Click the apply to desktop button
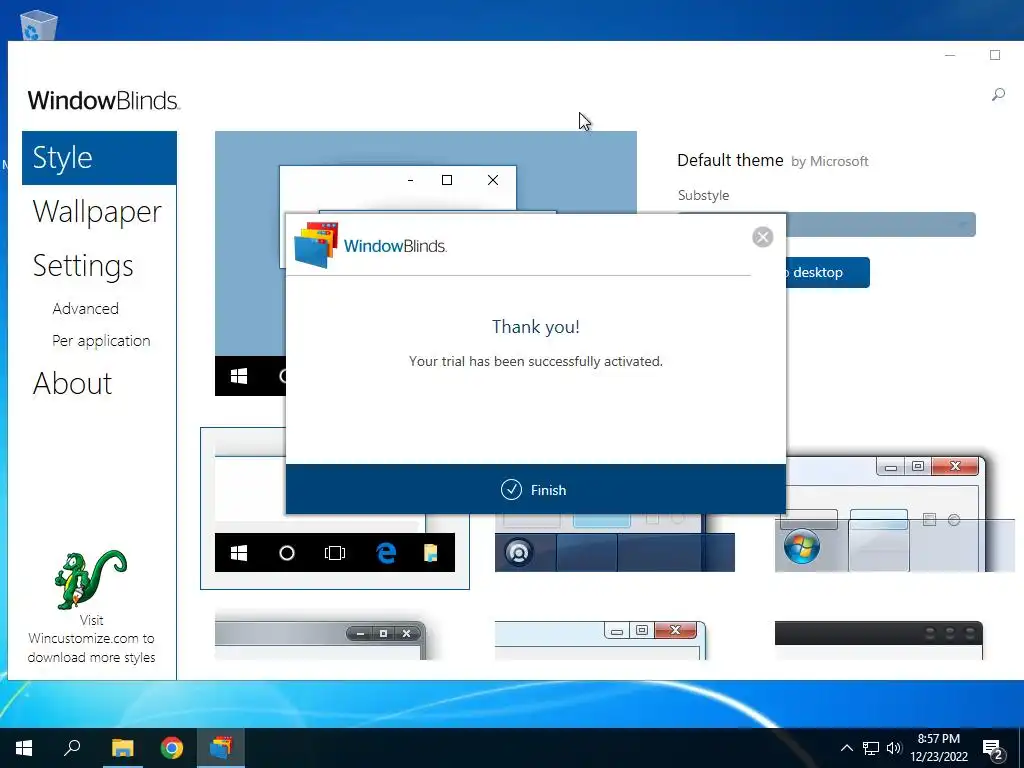1024x768 pixels. tap(828, 272)
